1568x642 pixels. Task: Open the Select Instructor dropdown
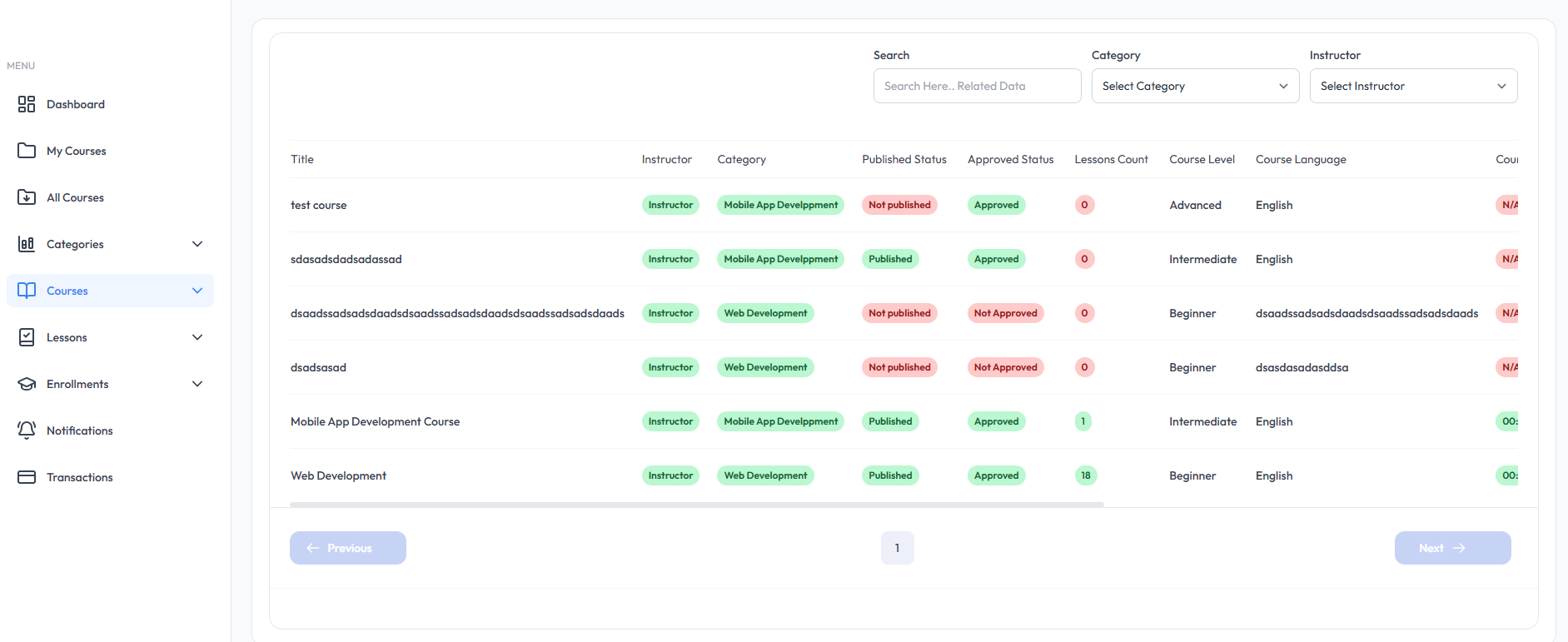(x=1413, y=86)
